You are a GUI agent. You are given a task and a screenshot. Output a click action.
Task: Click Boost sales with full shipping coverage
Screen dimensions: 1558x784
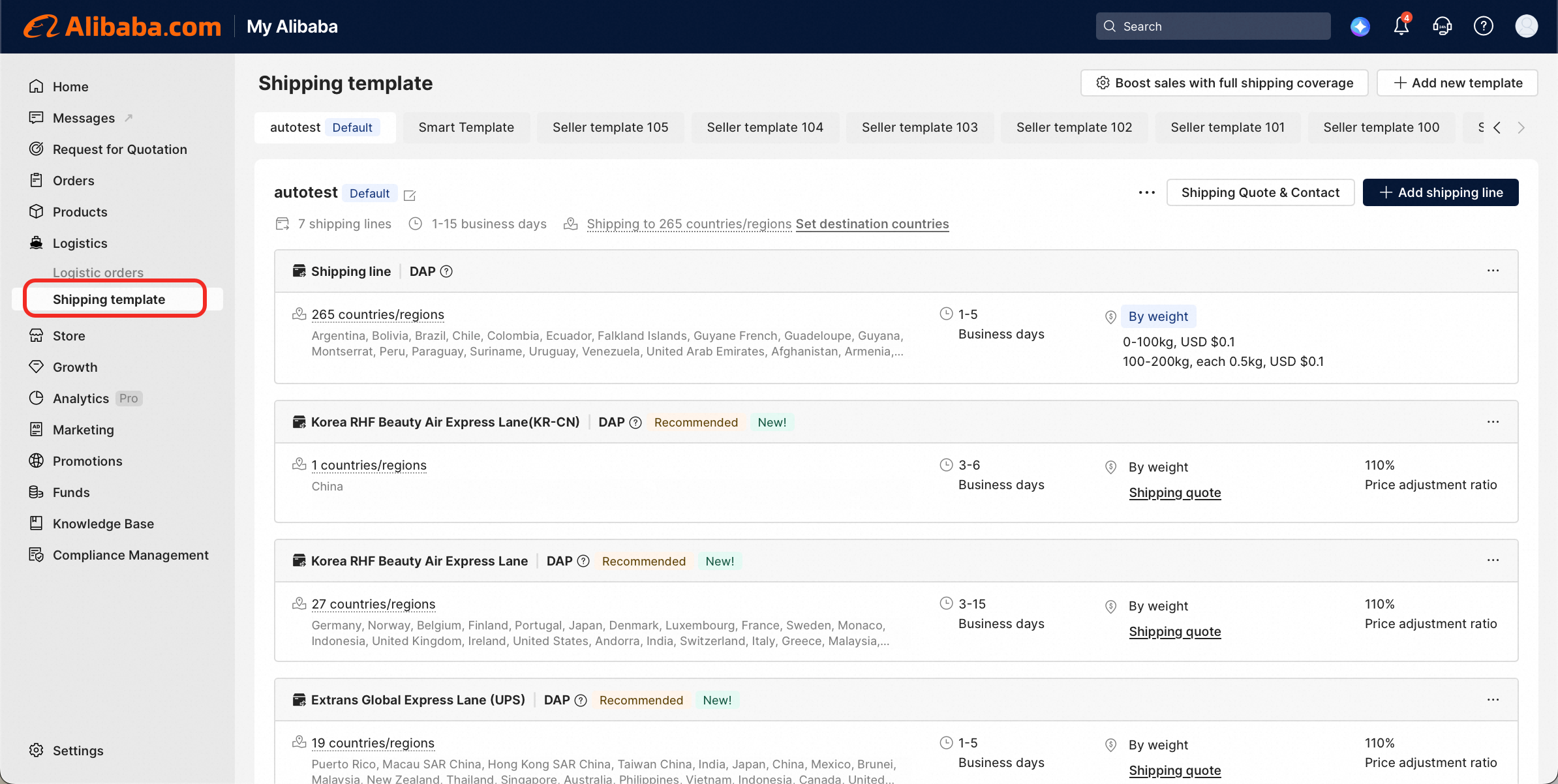pyautogui.click(x=1225, y=83)
